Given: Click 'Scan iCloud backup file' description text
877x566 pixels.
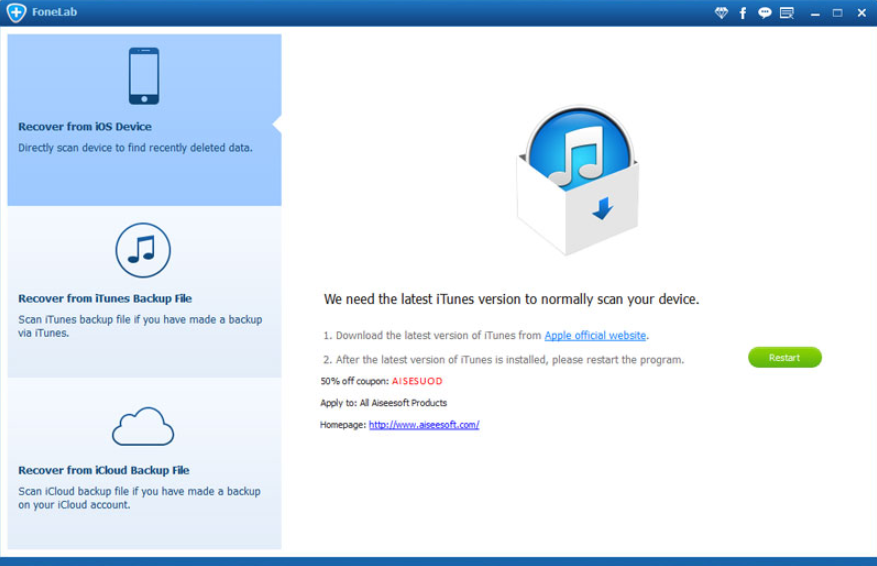Looking at the screenshot, I should point(139,498).
